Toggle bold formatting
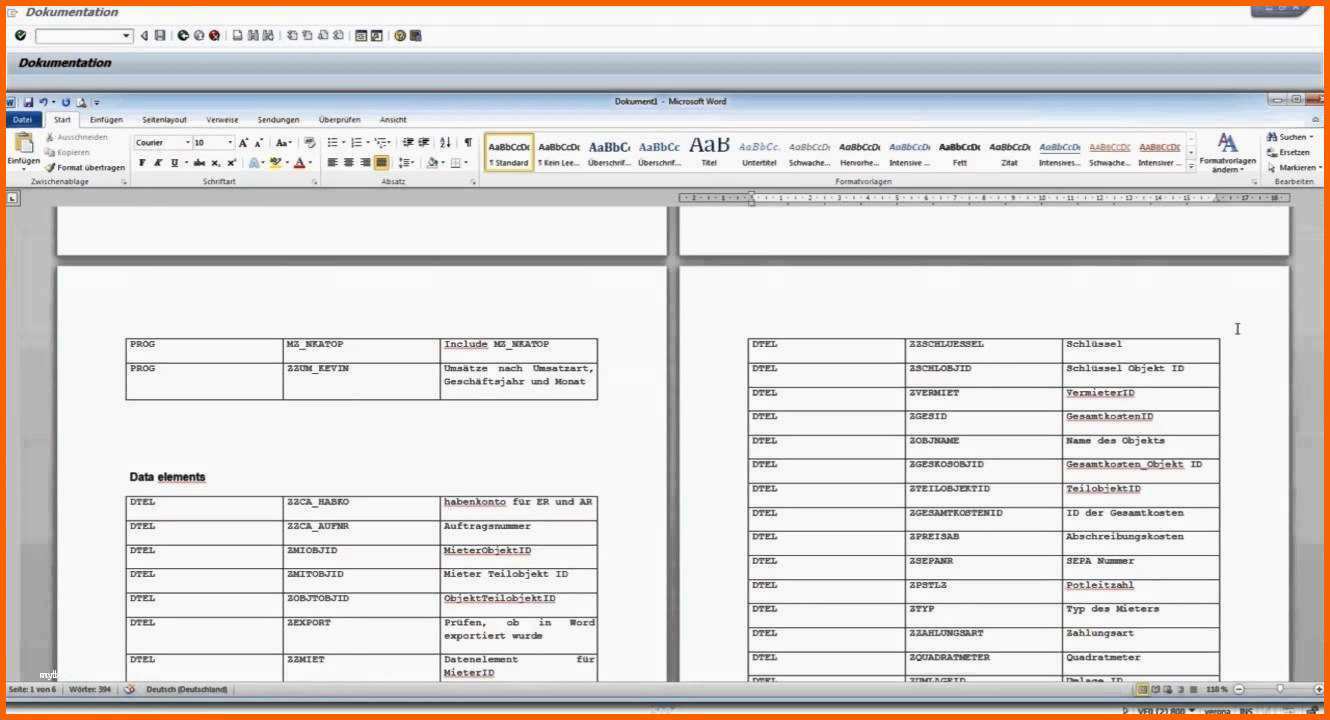 coord(142,163)
